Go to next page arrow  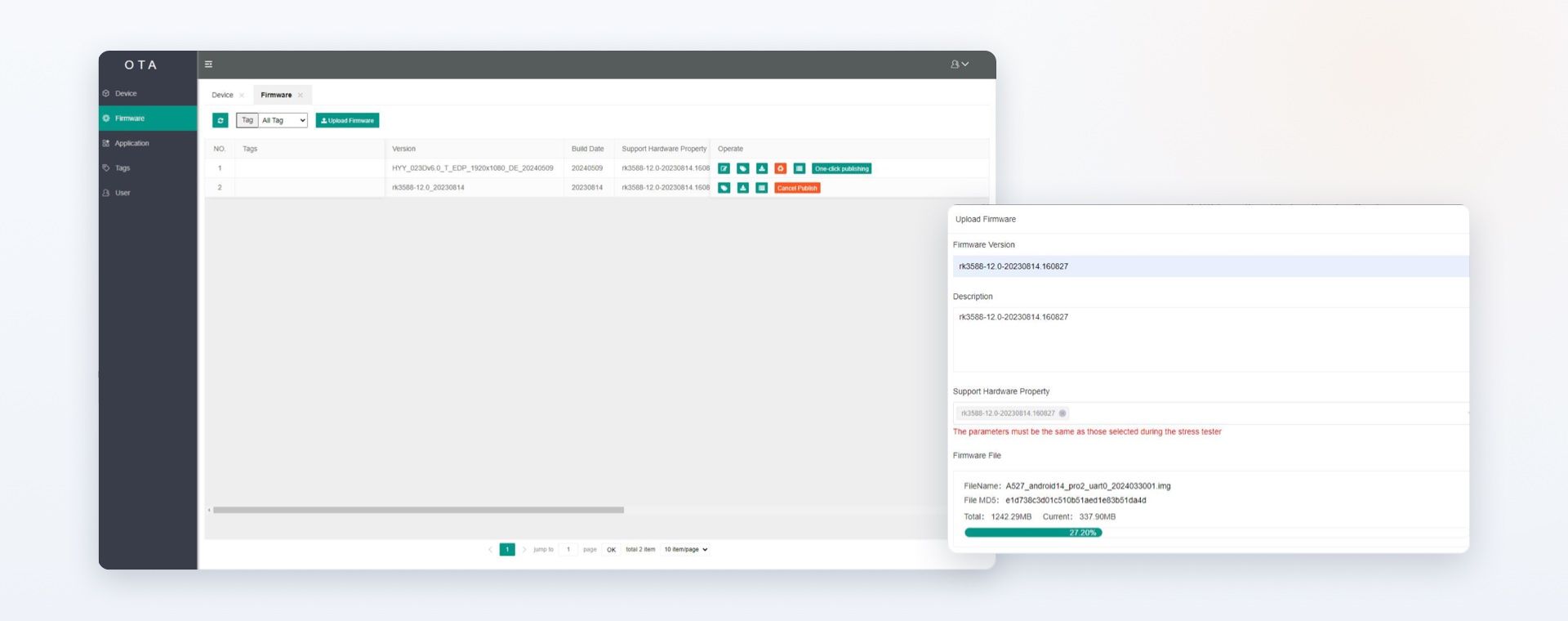[x=524, y=549]
